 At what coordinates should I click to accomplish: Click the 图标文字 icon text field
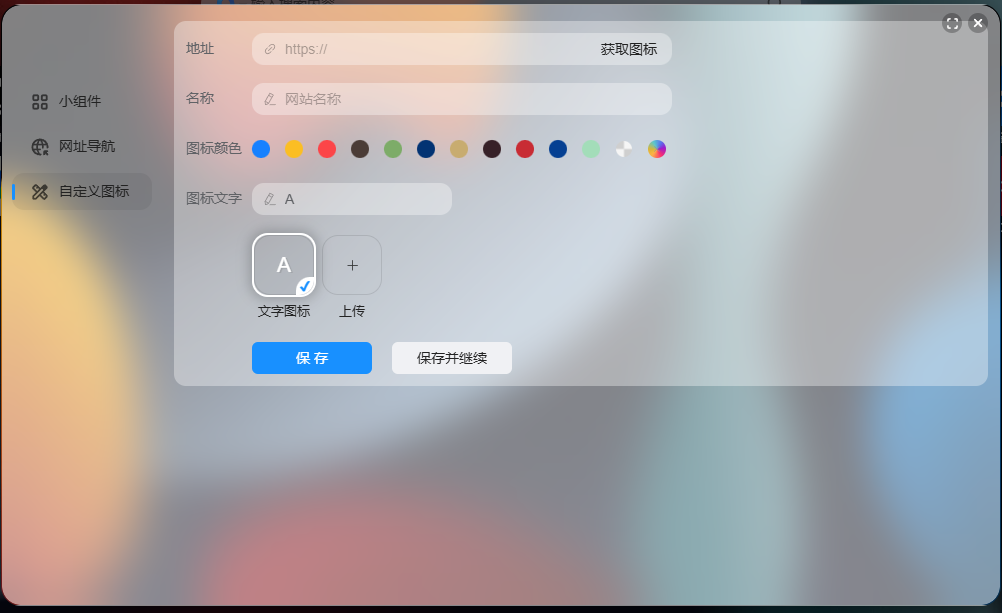pos(360,199)
